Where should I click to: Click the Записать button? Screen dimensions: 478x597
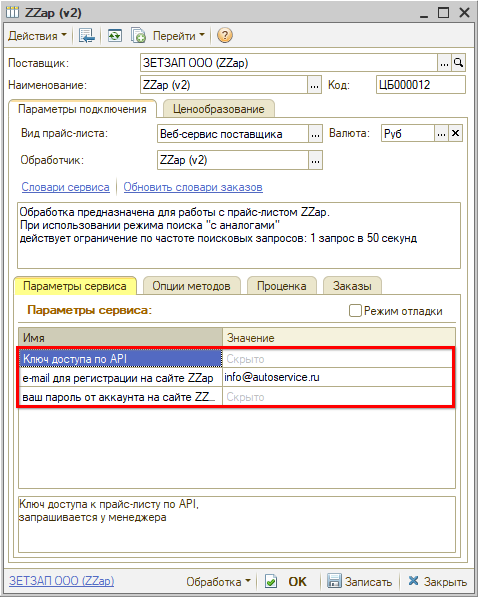(x=360, y=581)
